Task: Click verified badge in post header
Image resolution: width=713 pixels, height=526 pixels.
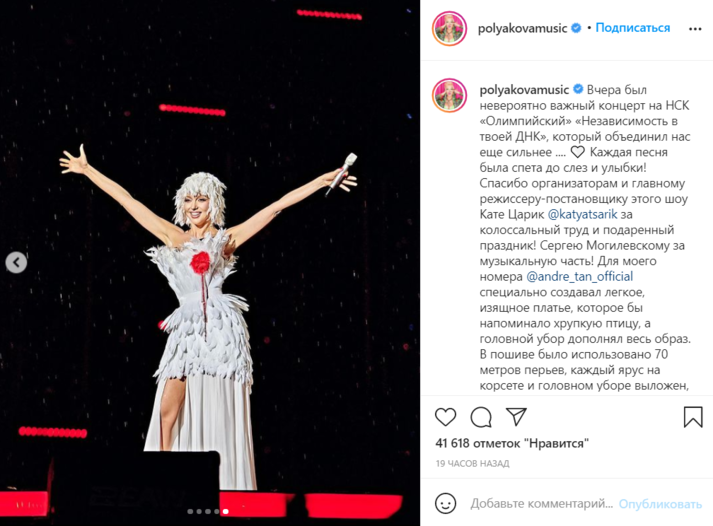Action: 576,28
